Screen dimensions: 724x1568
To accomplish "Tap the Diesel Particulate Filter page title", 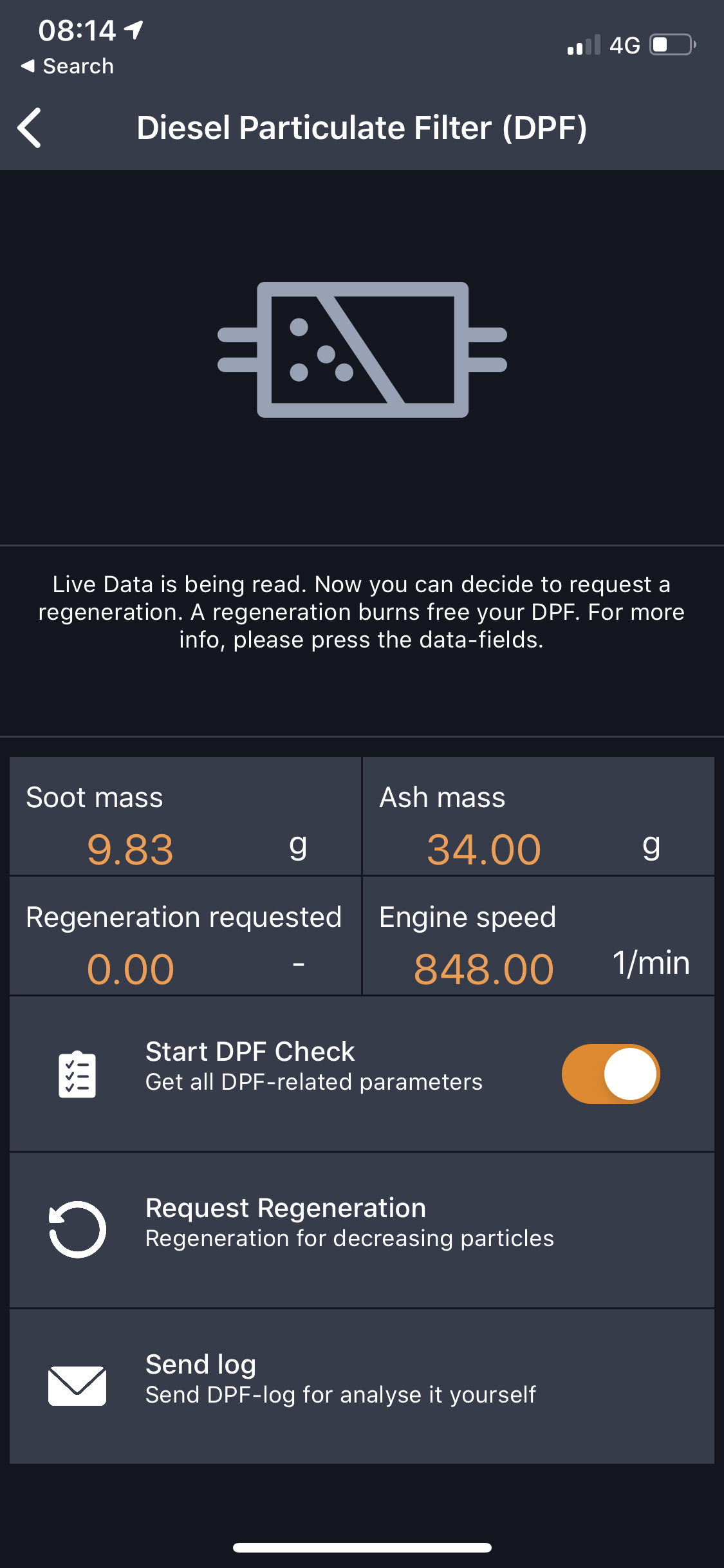I will point(362,127).
